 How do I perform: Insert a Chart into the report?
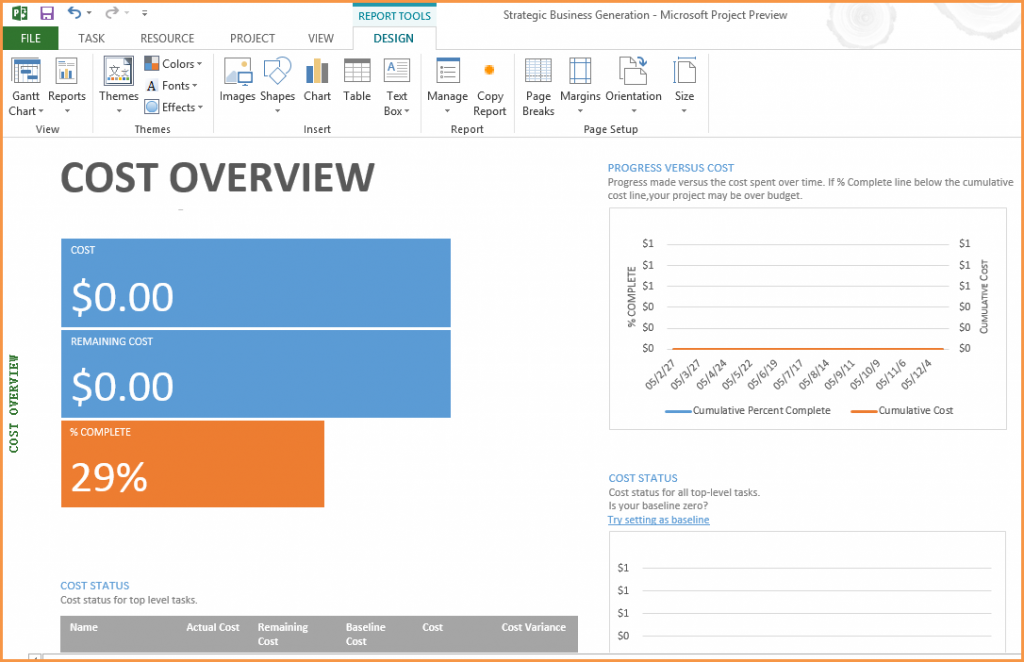317,71
